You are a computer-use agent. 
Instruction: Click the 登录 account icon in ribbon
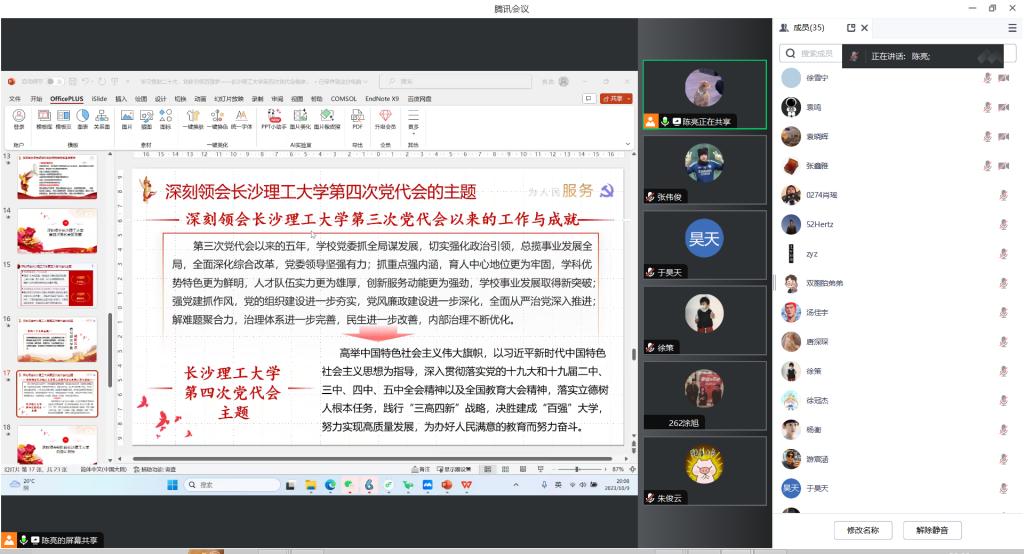click(x=19, y=118)
